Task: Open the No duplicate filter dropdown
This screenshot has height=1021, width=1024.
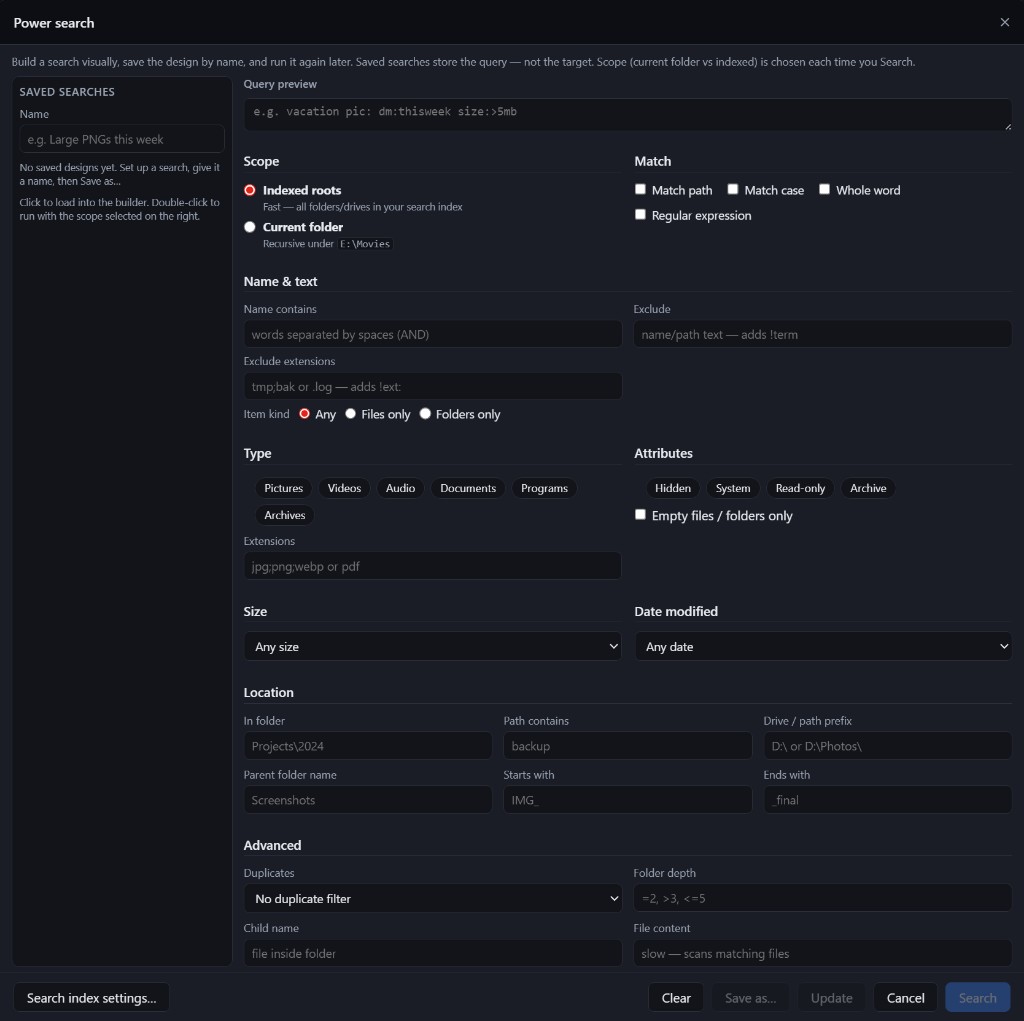Action: coord(432,898)
